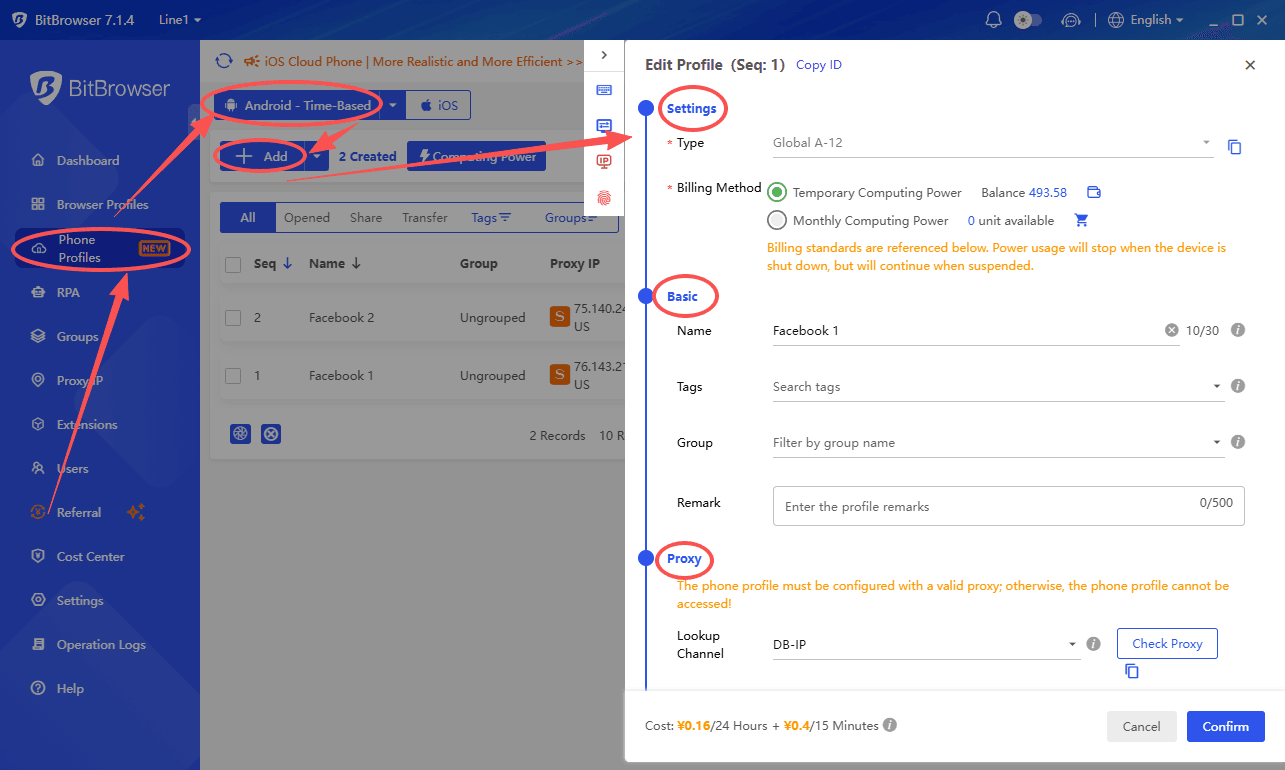The image size is (1285, 770).
Task: Expand the Add button dropdown arrow
Action: coord(317,156)
